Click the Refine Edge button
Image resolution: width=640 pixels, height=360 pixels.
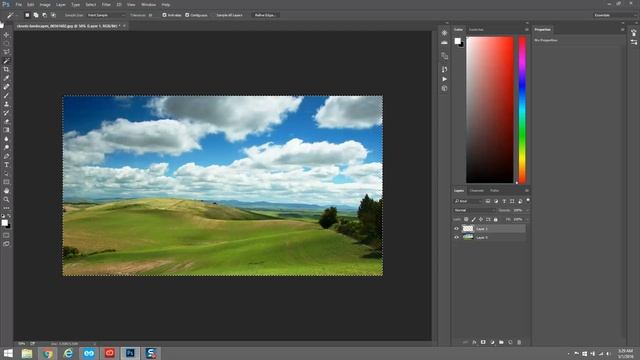point(265,15)
